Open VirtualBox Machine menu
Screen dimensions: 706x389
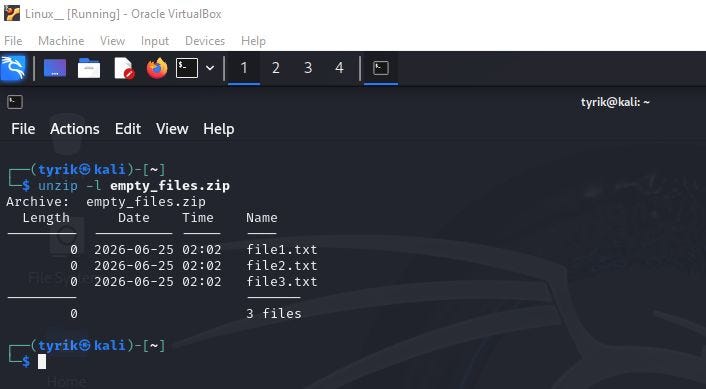coord(61,41)
